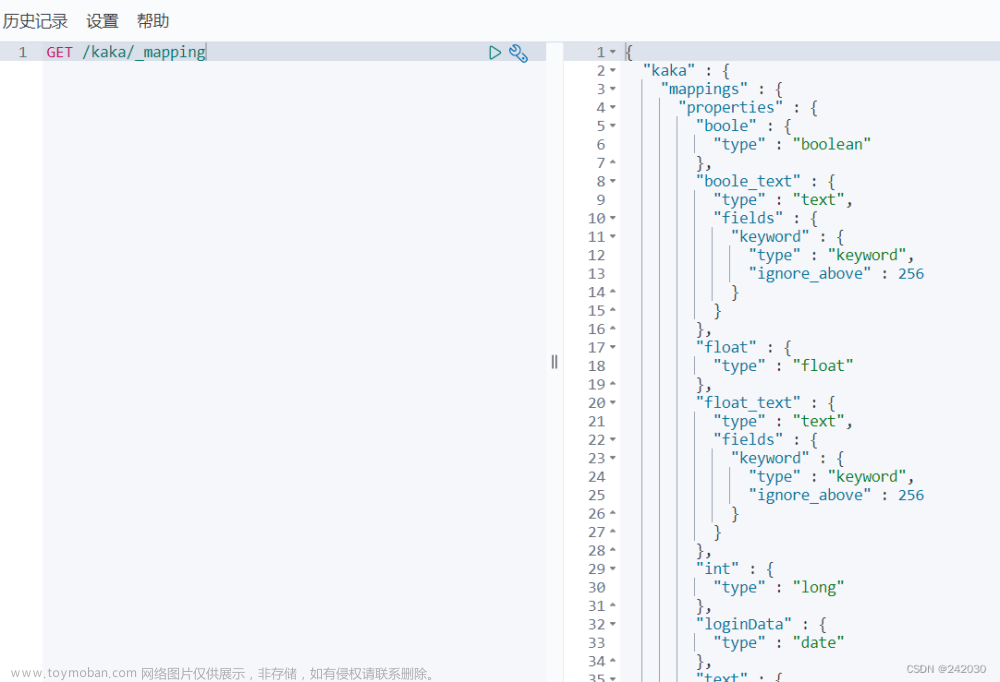This screenshot has height=682, width=1000.
Task: Click the fold-end arrow at line 34
Action: (x=613, y=661)
